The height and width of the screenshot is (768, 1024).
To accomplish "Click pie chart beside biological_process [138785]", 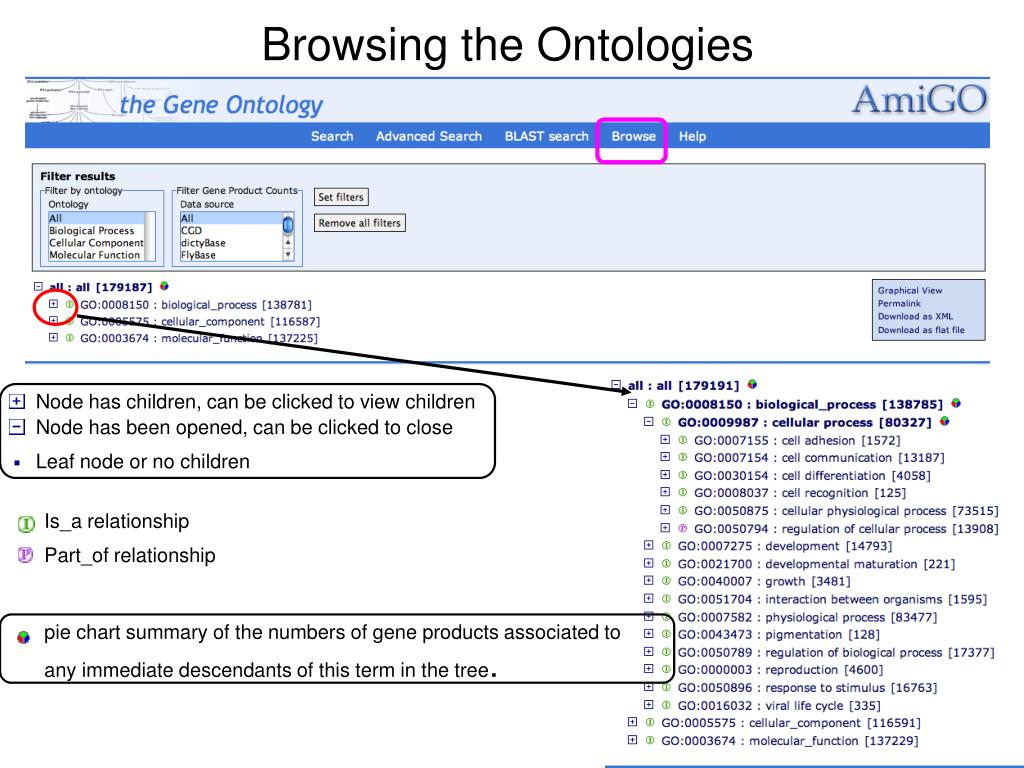I will click(956, 403).
